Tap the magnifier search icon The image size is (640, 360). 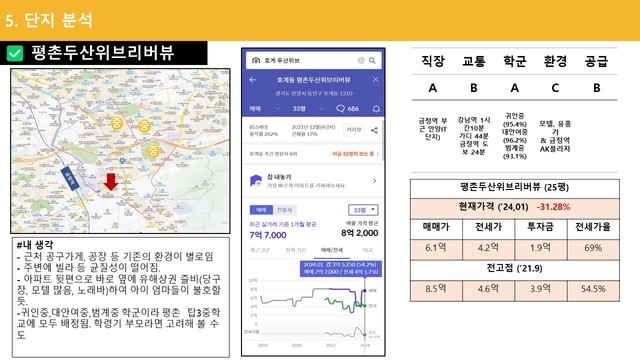tap(372, 60)
